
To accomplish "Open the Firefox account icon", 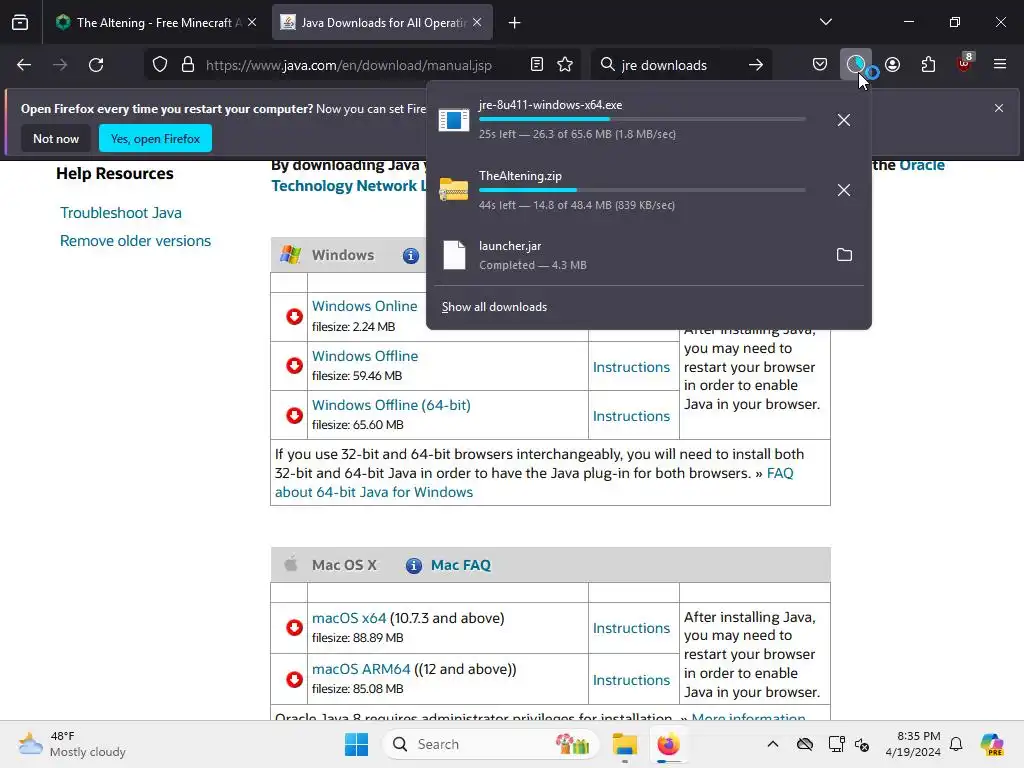I will coord(892,65).
